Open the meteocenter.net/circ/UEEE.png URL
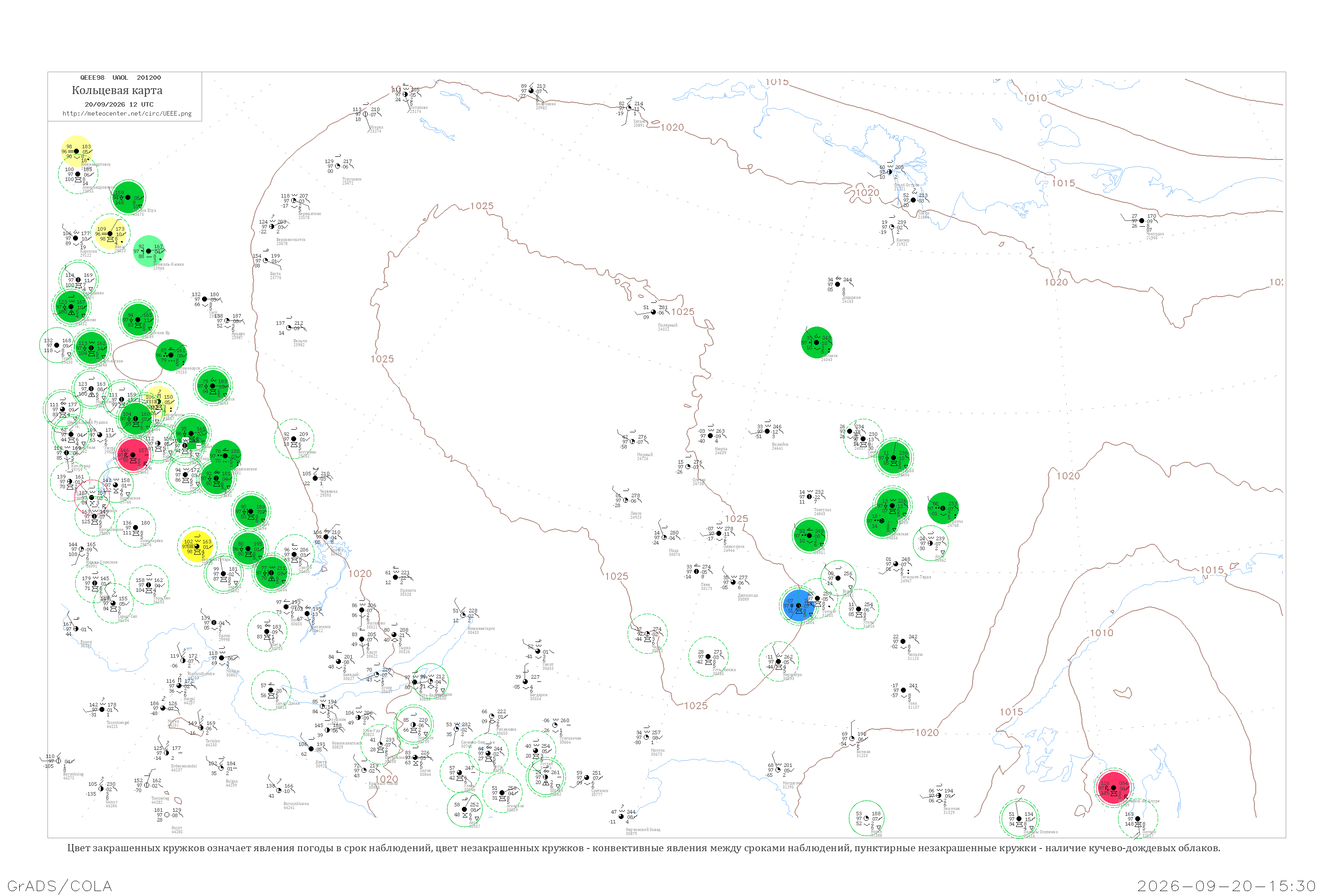The image size is (1344, 896). pos(127,113)
